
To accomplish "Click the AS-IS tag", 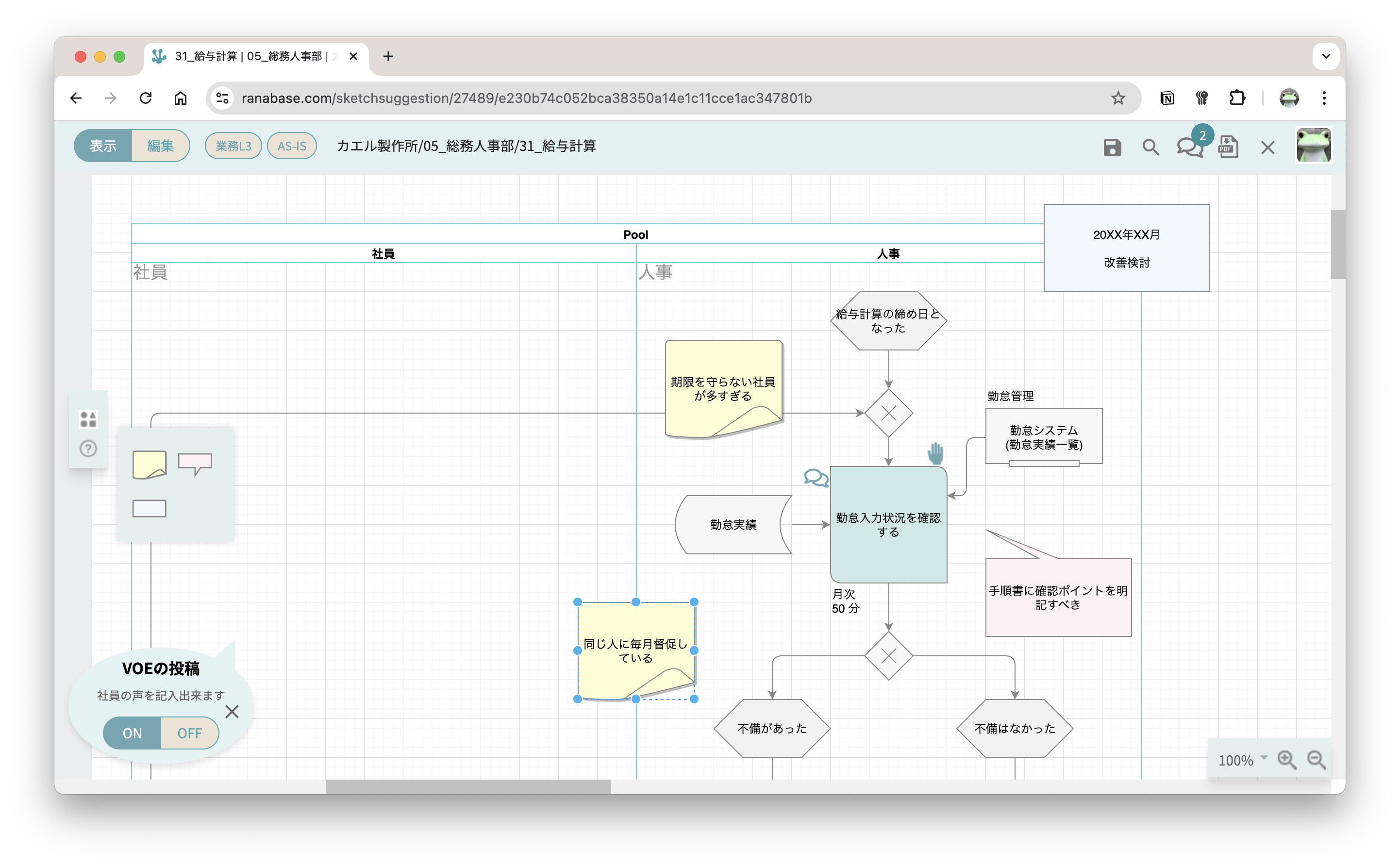I will click(291, 146).
